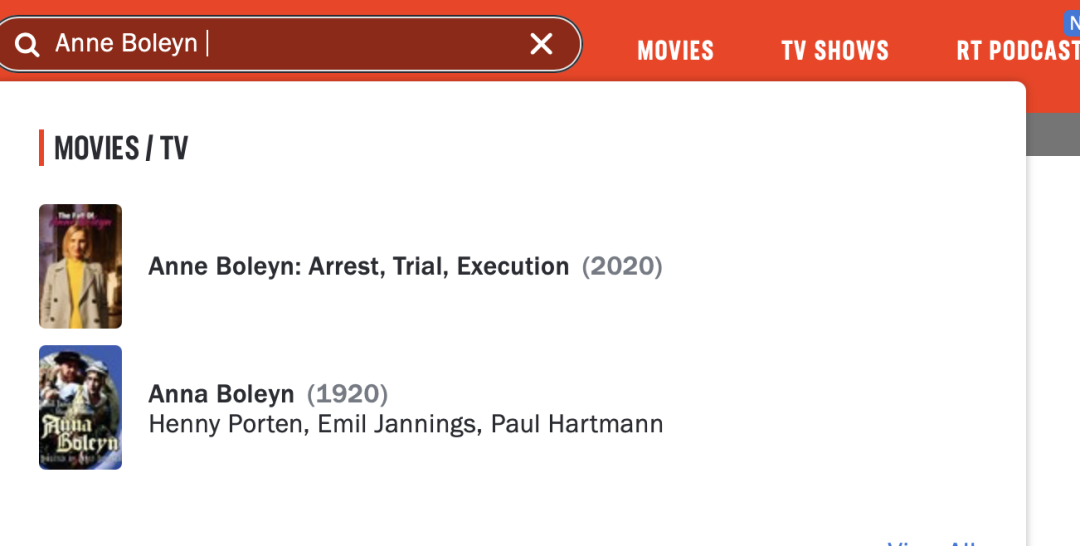The width and height of the screenshot is (1080, 546).
Task: Open the Fall of Anne Boleyn poster thumbnail
Action: point(81,266)
